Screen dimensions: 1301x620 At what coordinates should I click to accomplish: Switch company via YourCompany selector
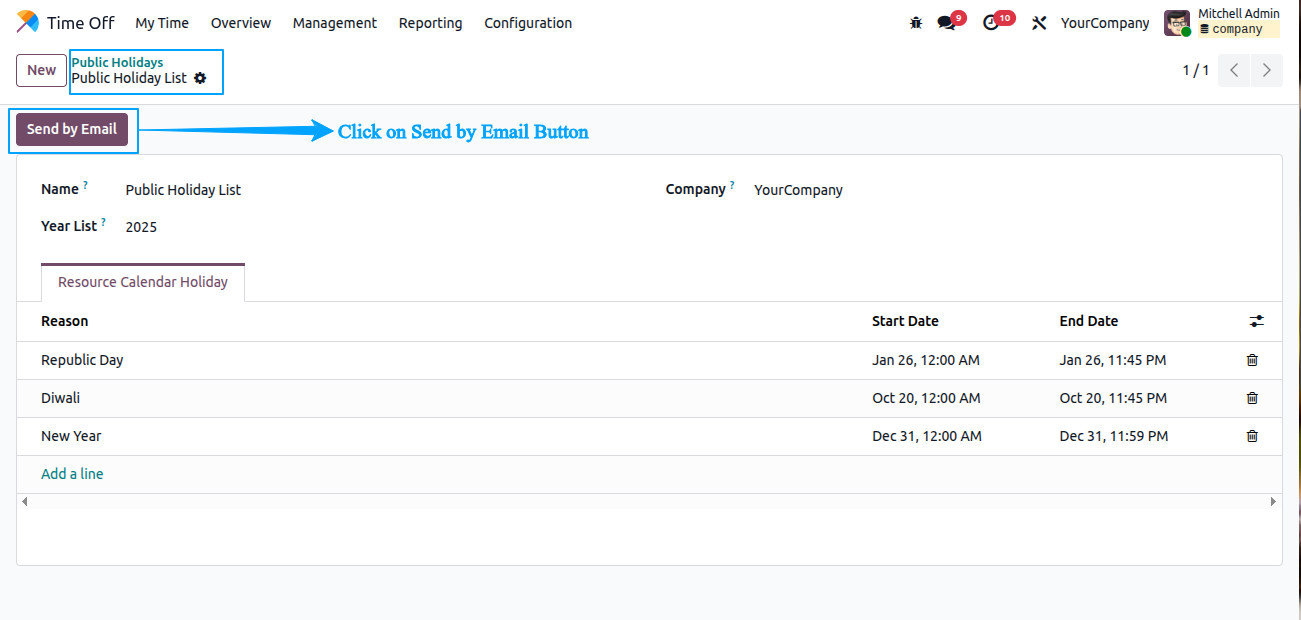pyautogui.click(x=1105, y=23)
